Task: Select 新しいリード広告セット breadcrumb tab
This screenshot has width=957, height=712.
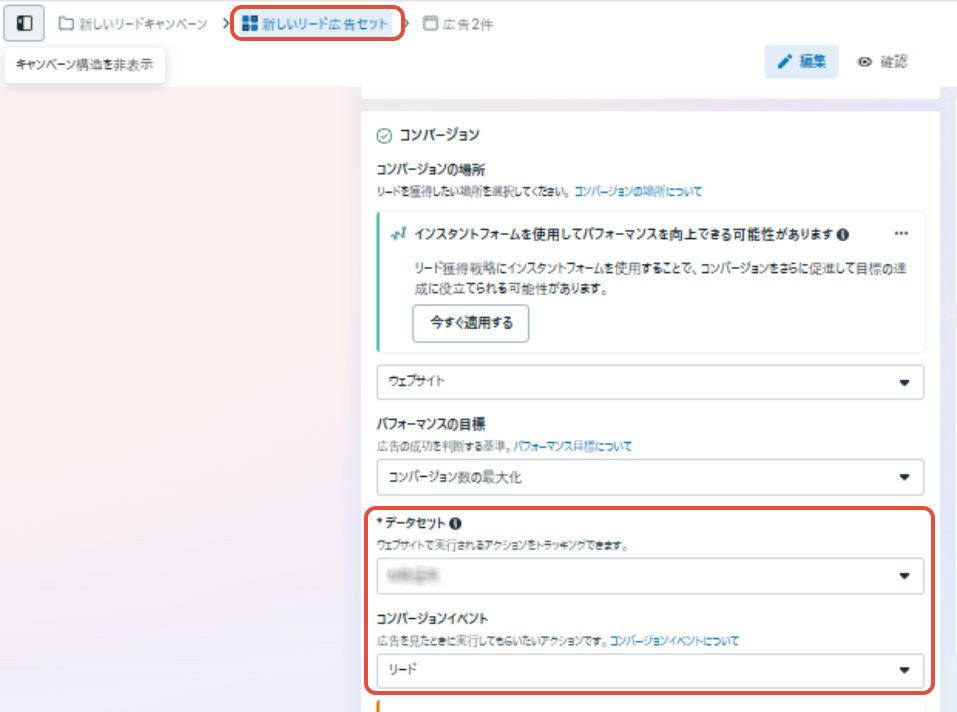Action: click(325, 24)
